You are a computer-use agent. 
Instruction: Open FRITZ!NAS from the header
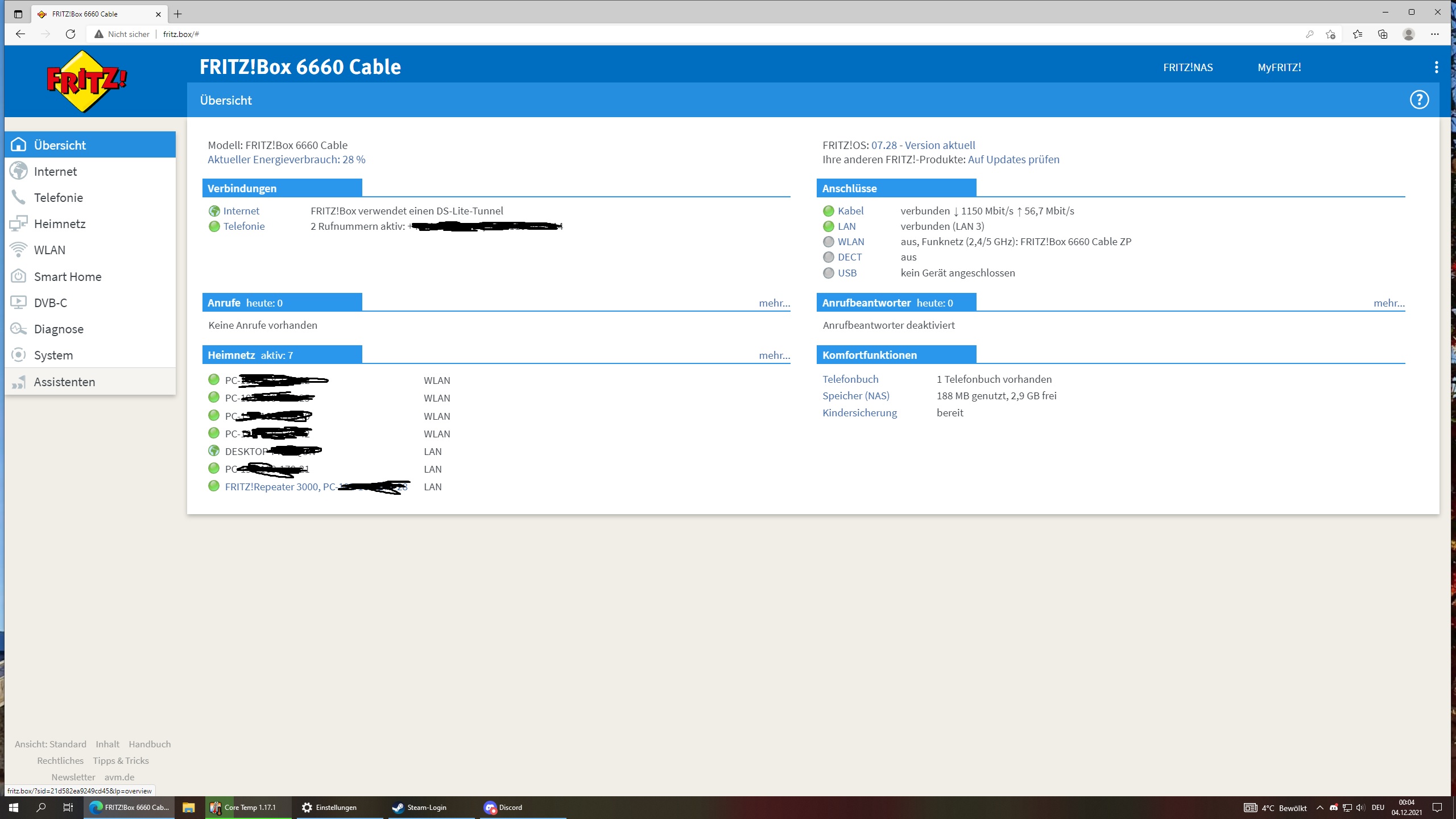point(1188,67)
